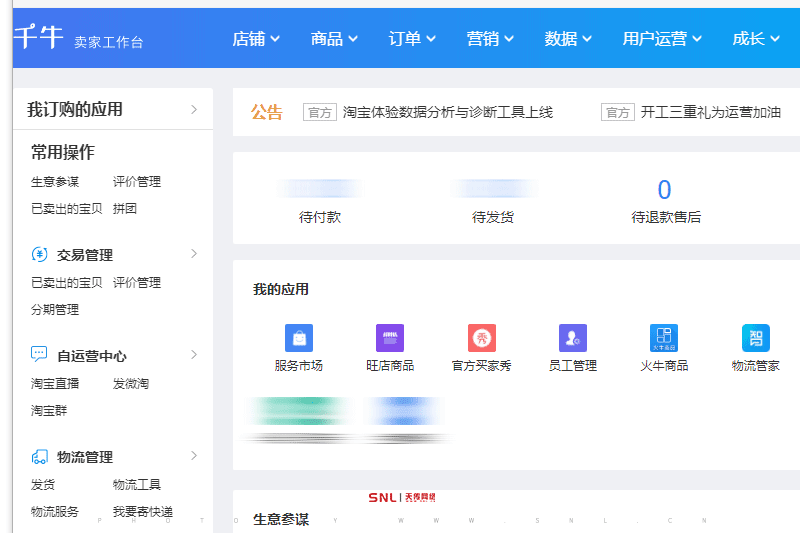Expand the 营销 top menu
The width and height of the screenshot is (800, 533).
[x=490, y=39]
